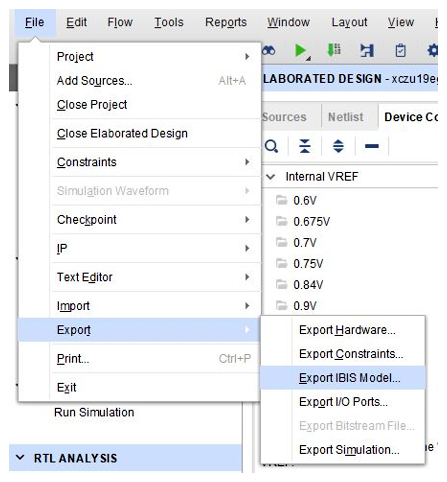This screenshot has width=447, height=482.
Task: Click the program device green arrow icon
Action: click(334, 50)
